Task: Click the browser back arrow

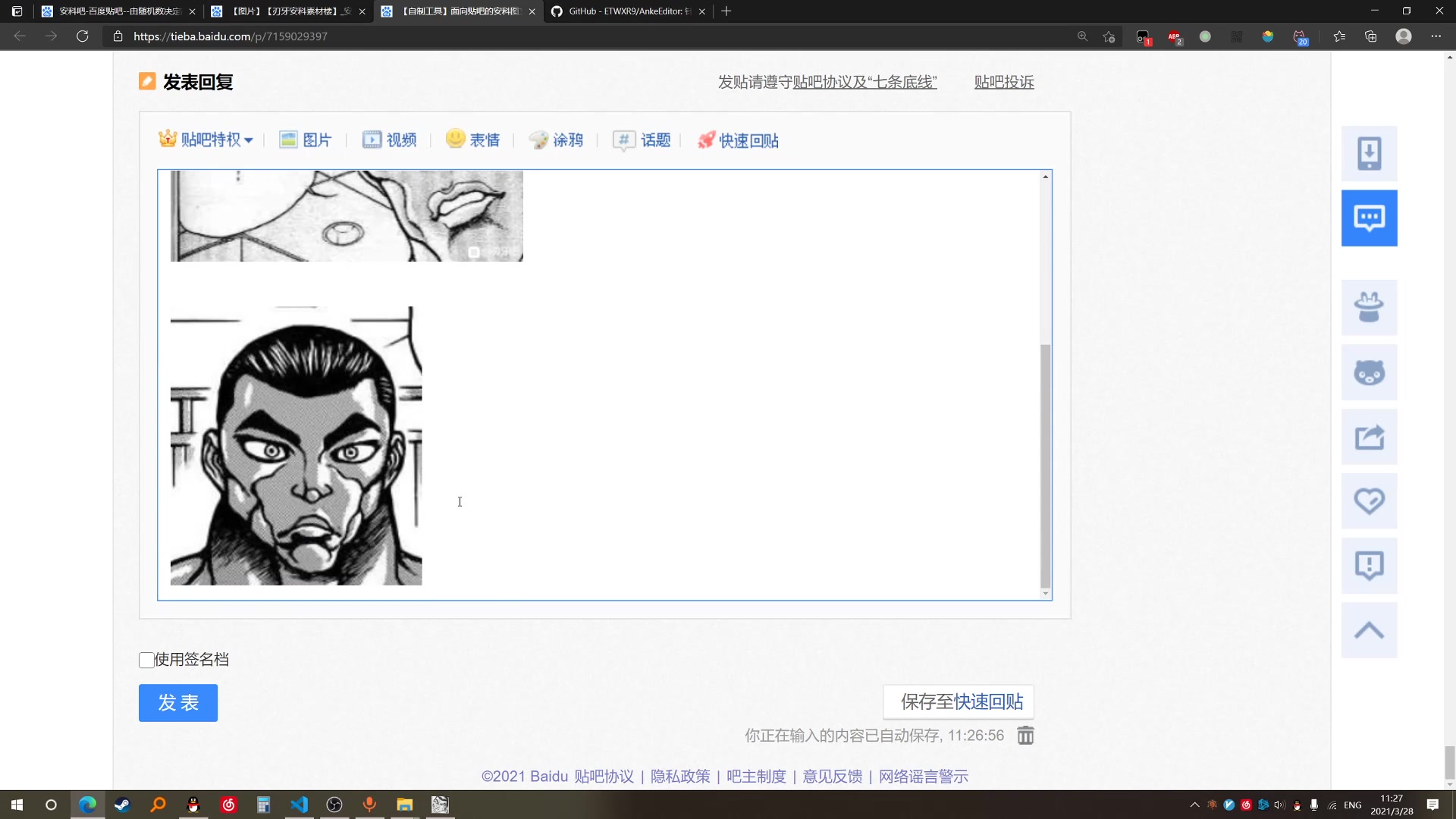Action: click(x=20, y=36)
